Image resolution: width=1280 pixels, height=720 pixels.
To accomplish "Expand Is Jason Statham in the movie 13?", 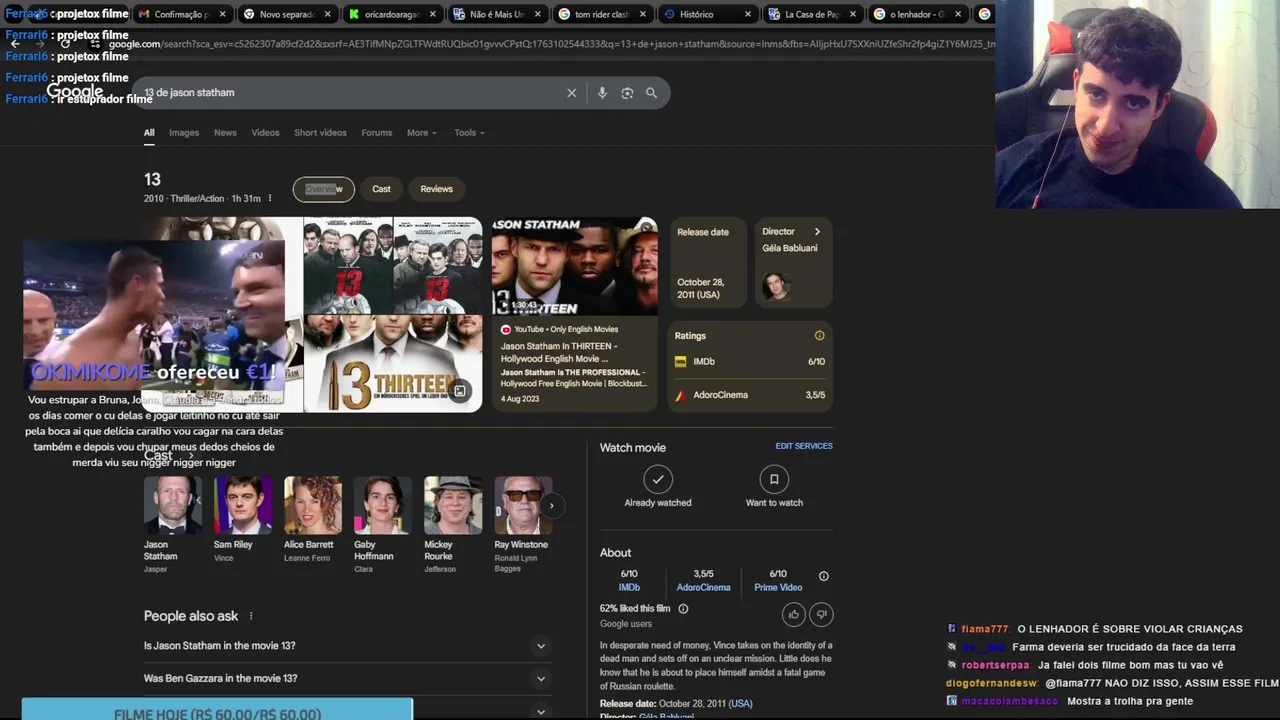I will (x=346, y=646).
